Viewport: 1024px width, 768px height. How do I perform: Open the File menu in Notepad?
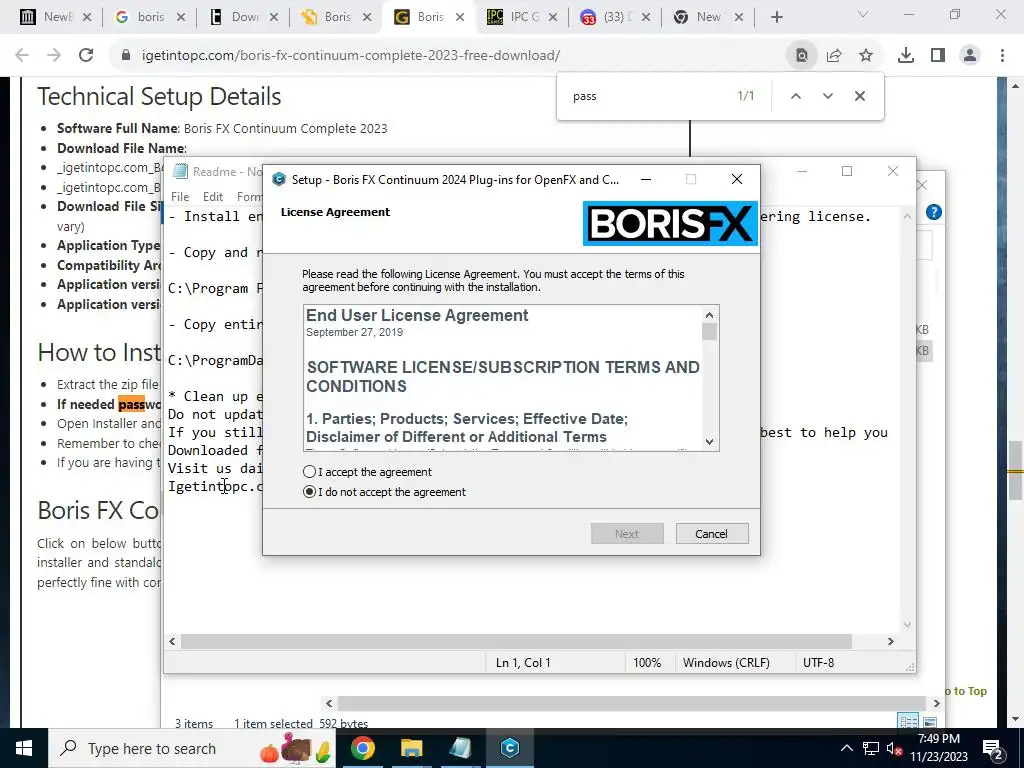tap(180, 197)
